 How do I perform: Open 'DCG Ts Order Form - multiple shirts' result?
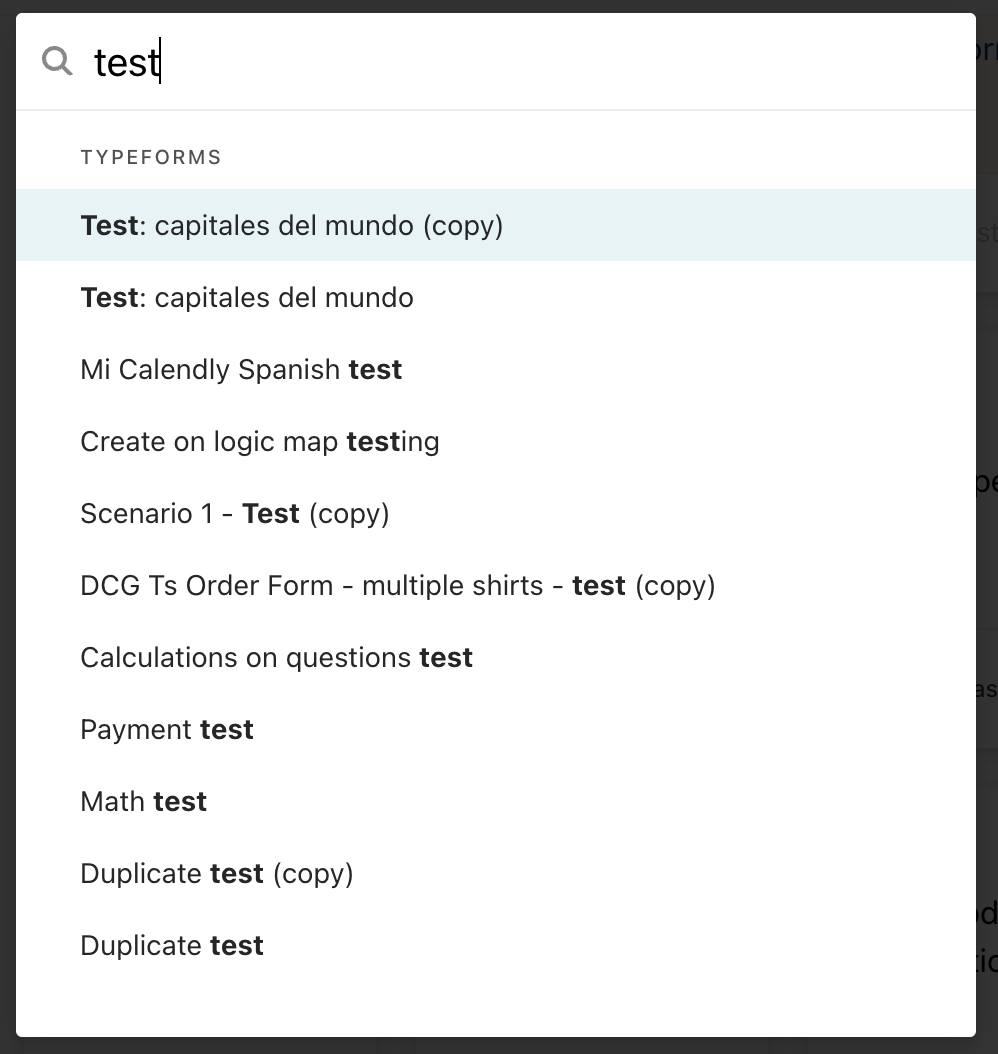(496, 585)
